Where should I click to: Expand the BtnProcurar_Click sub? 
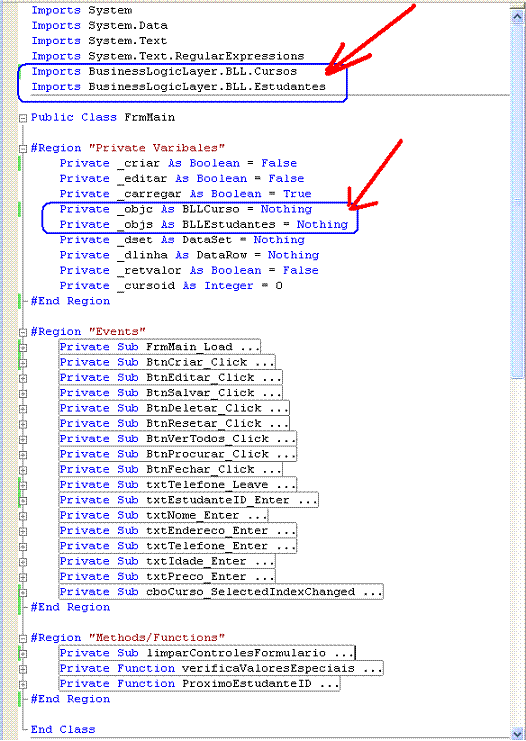pyautogui.click(x=23, y=455)
